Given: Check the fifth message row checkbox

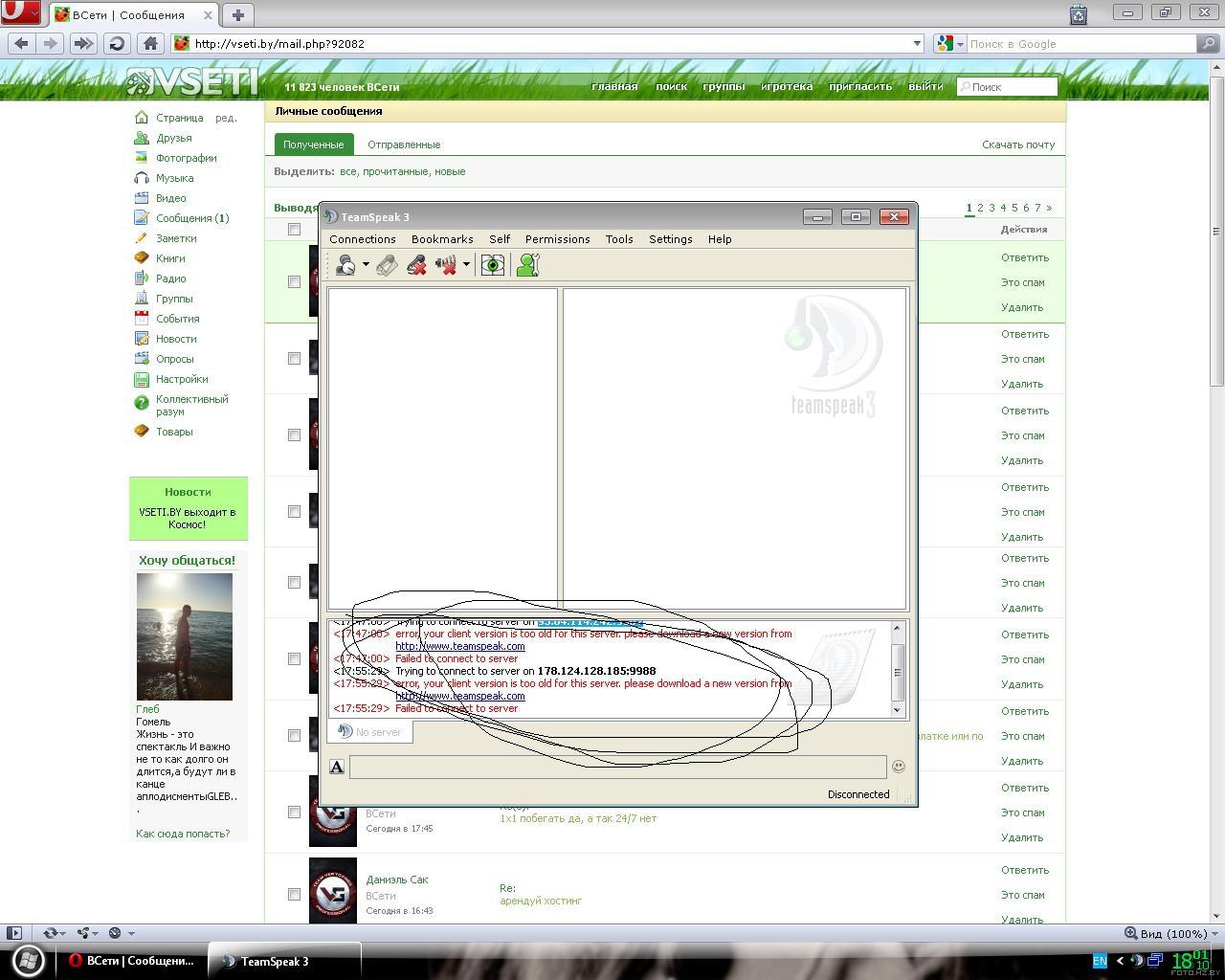Looking at the screenshot, I should [x=294, y=583].
